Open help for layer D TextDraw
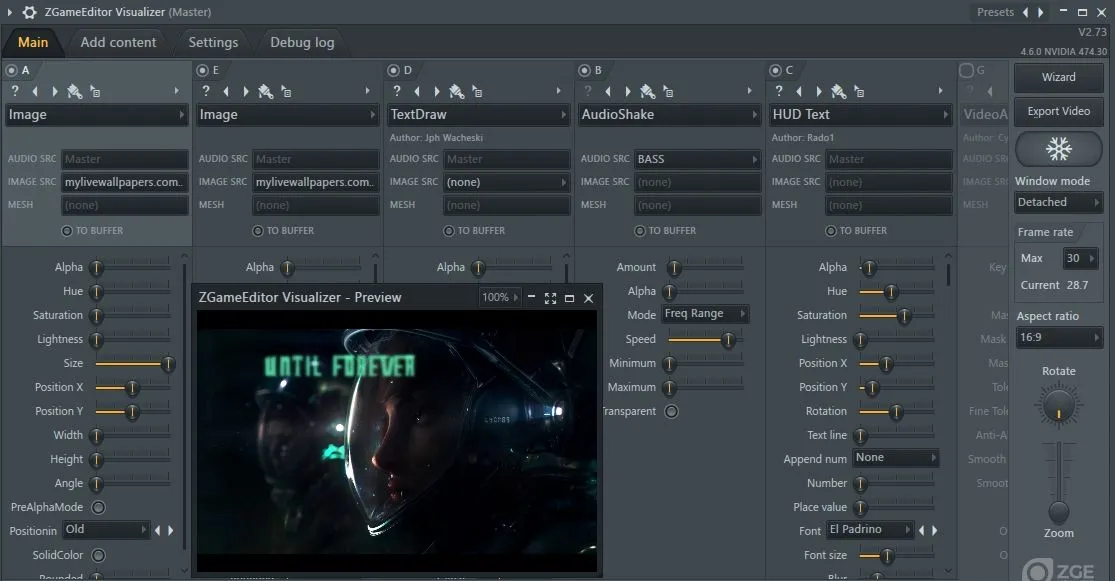This screenshot has width=1115, height=581. [397, 91]
